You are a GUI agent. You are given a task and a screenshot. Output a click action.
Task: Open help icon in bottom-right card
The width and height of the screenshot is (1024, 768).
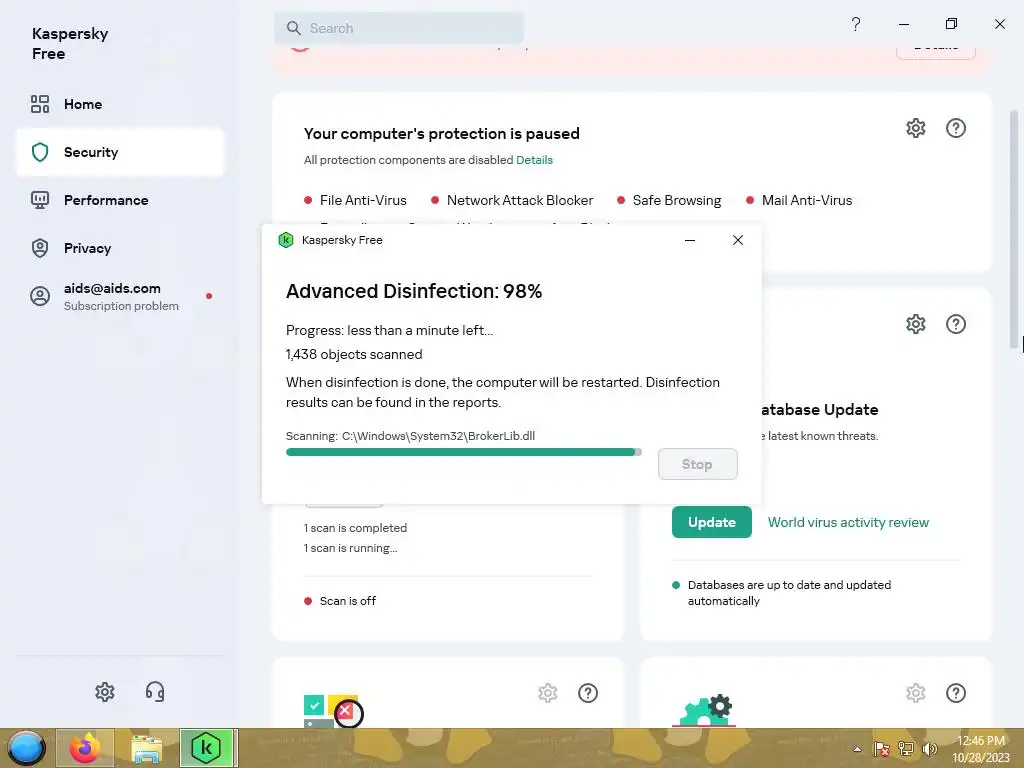[x=955, y=693]
